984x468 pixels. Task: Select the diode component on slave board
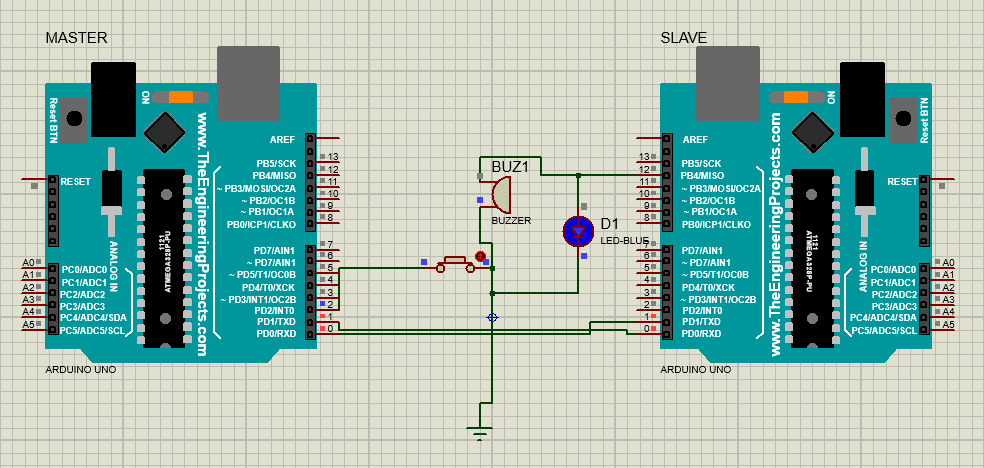[865, 193]
